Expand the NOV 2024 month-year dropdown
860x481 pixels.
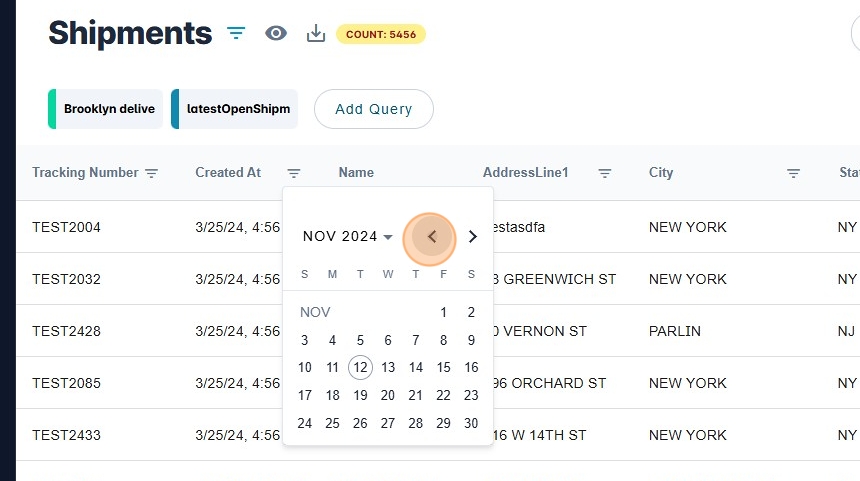(348, 237)
